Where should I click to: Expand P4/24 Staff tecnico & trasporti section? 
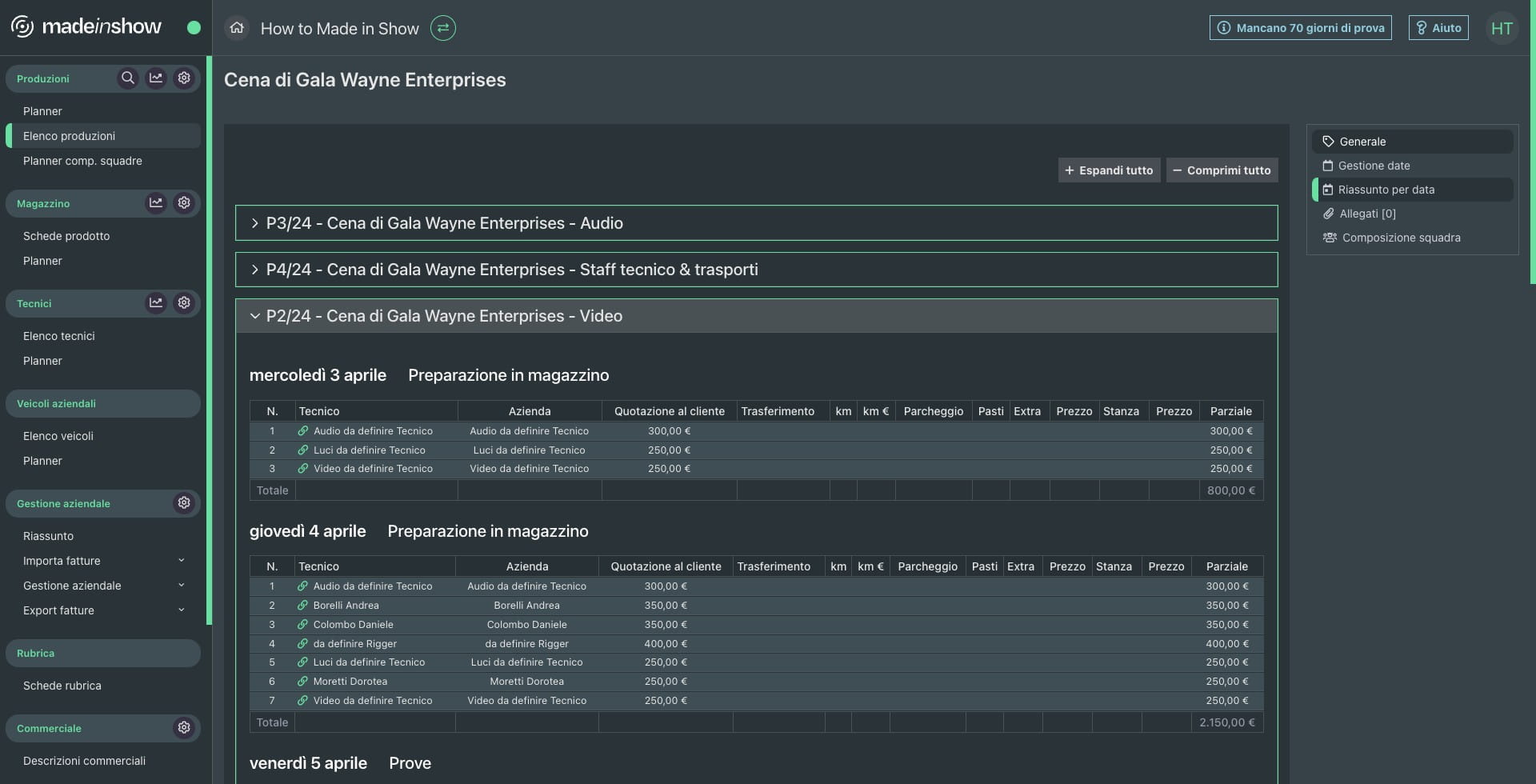756,270
